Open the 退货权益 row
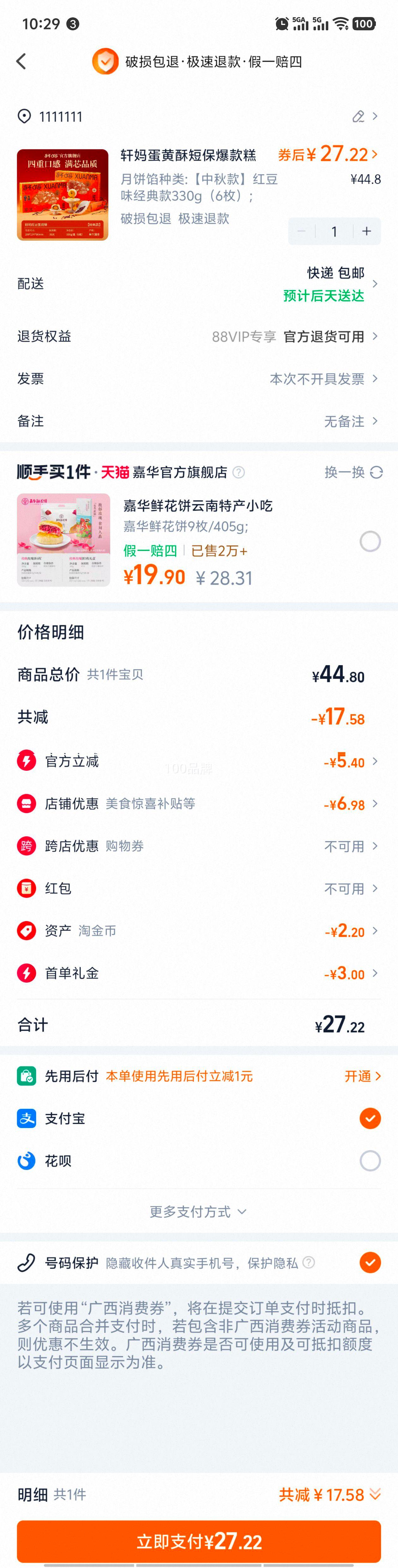 coord(199,336)
